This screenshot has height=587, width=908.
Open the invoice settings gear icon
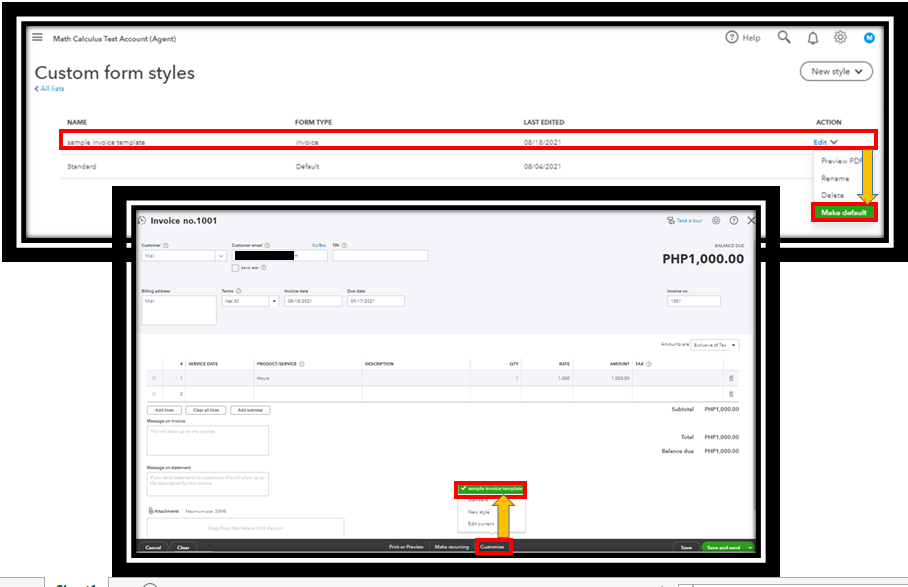pyautogui.click(x=716, y=221)
